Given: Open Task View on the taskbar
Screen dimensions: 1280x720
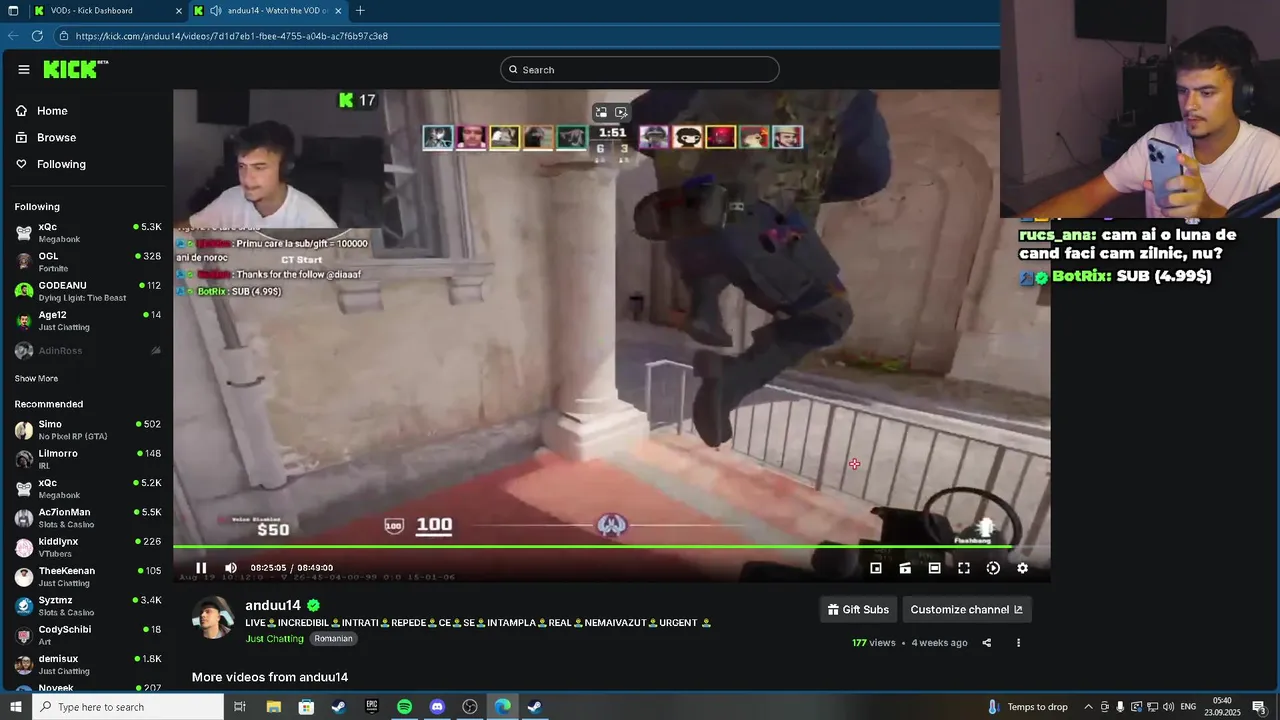Looking at the screenshot, I should coord(240,707).
